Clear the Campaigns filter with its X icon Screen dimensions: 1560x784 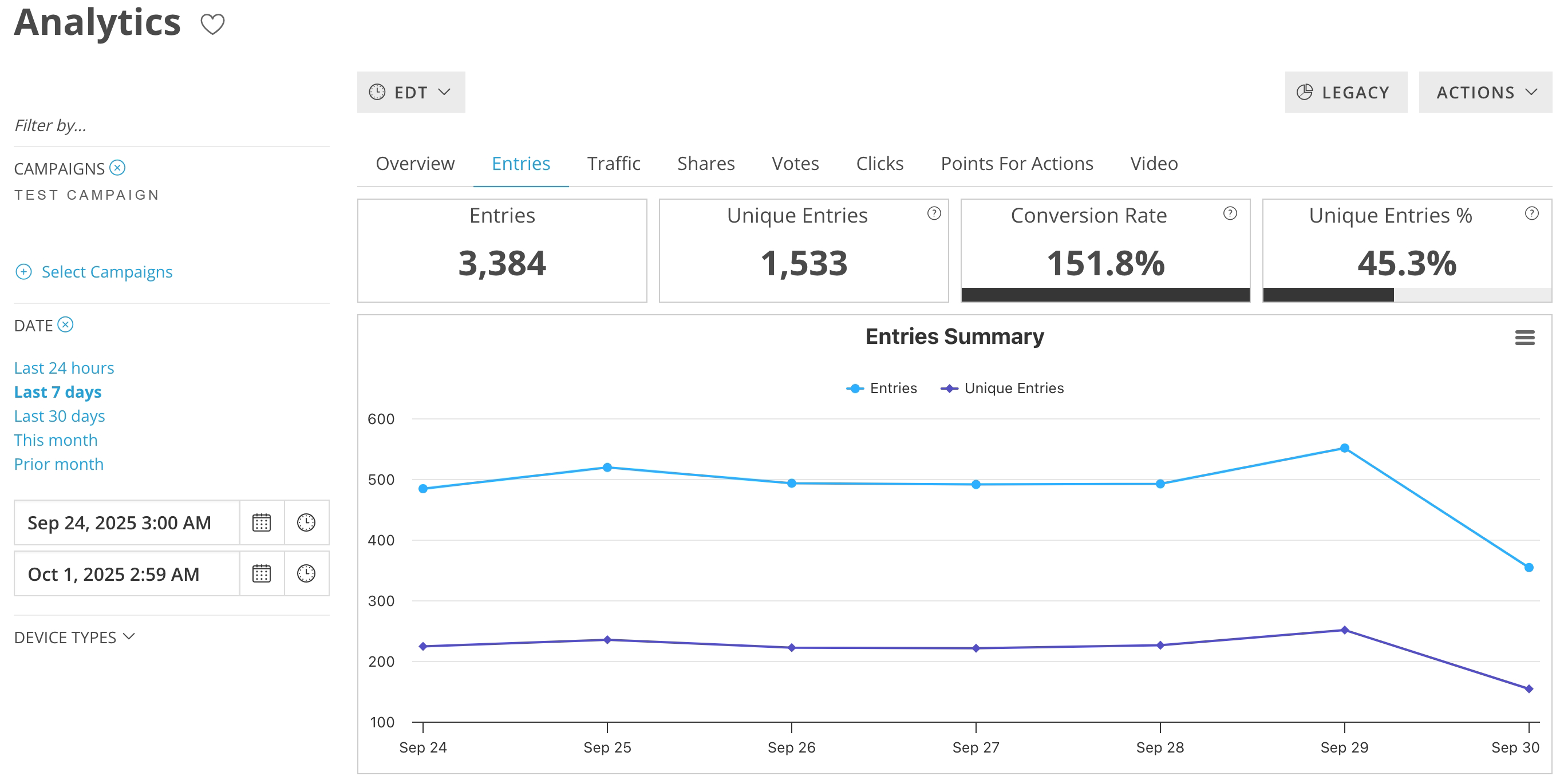click(x=117, y=168)
